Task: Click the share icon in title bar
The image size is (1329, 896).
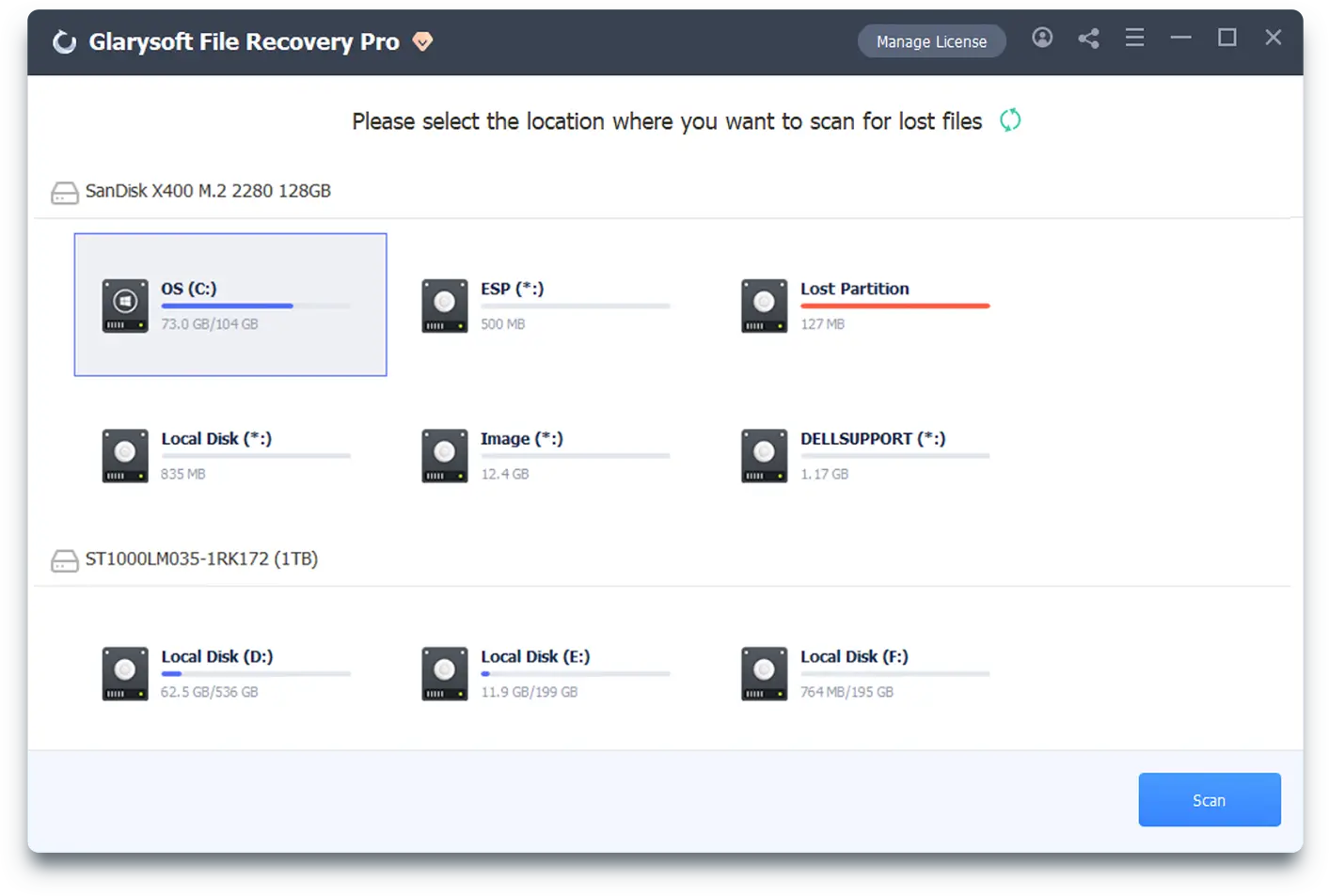Action: pos(1088,38)
